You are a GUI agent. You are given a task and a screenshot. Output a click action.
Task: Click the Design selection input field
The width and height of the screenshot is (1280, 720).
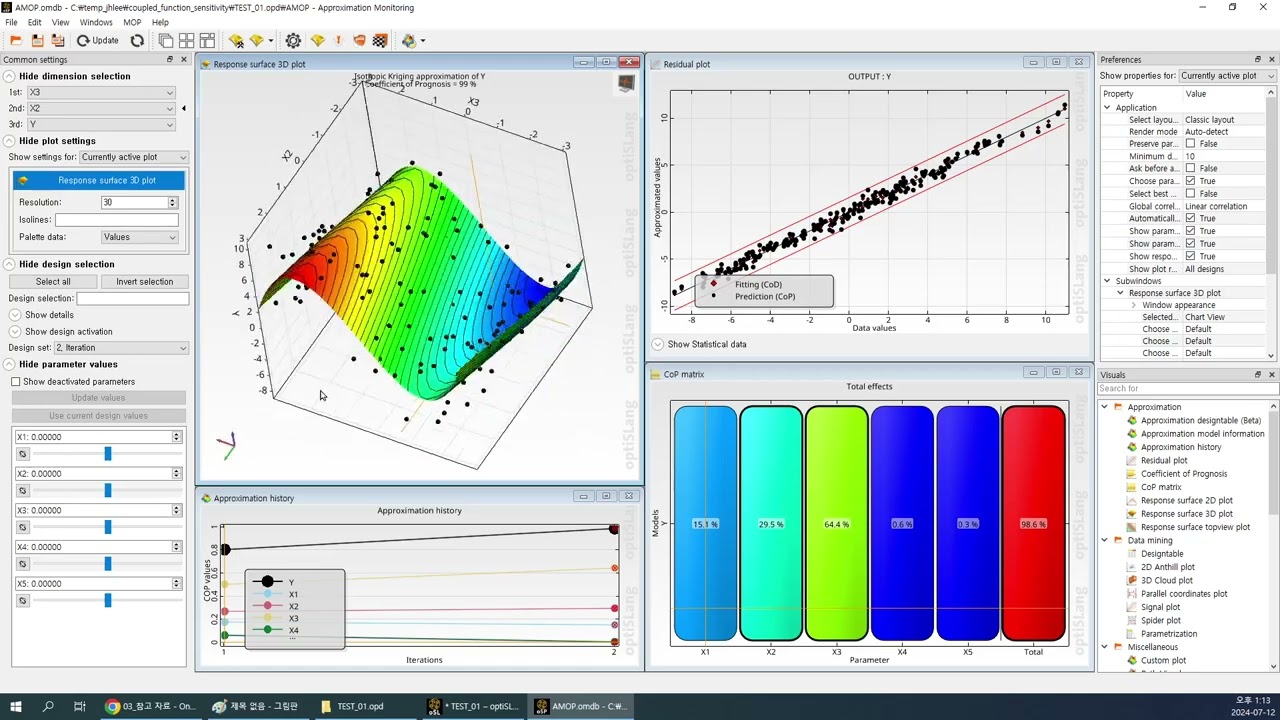133,298
